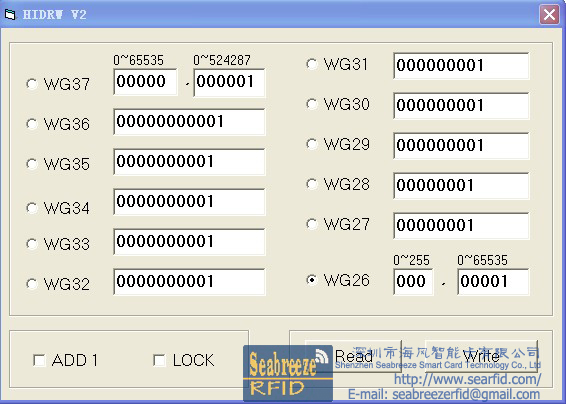Click the HIDRW V2 title bar app icon
This screenshot has width=566, height=404.
point(10,15)
